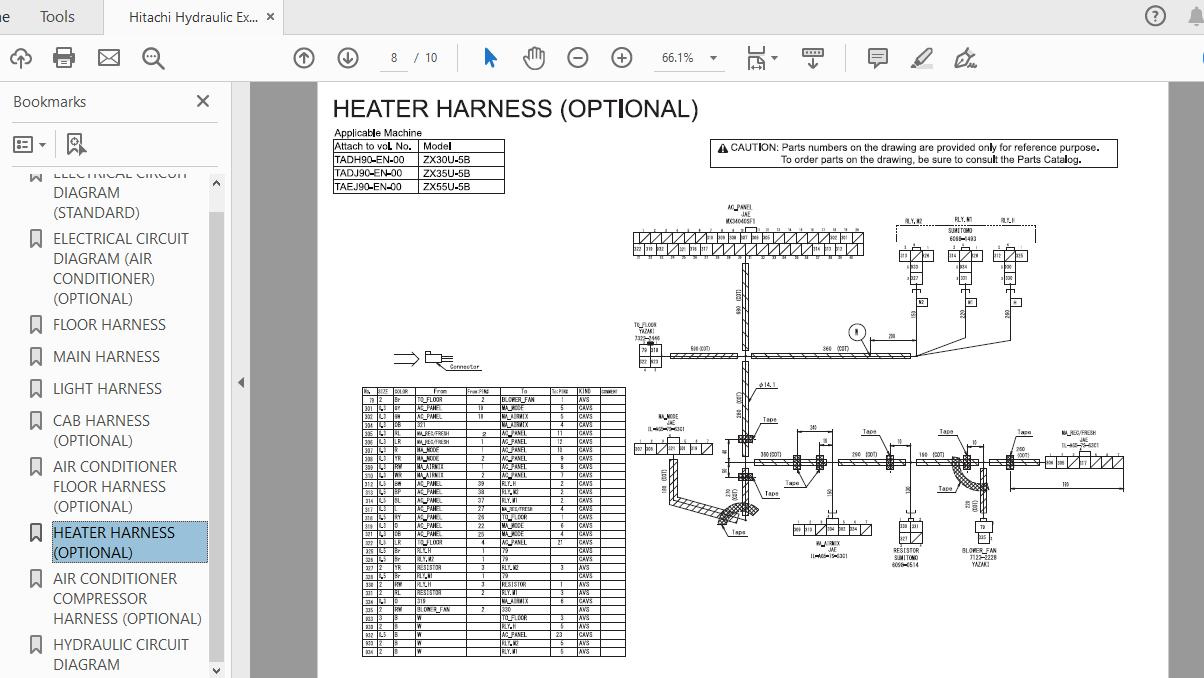Zoom out using the minus icon

click(578, 58)
